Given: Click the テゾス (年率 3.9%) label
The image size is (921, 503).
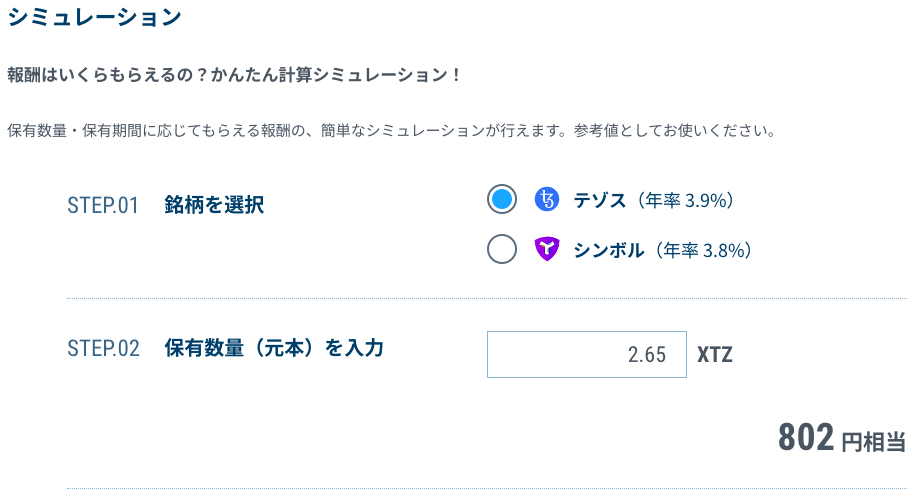Looking at the screenshot, I should 653,200.
